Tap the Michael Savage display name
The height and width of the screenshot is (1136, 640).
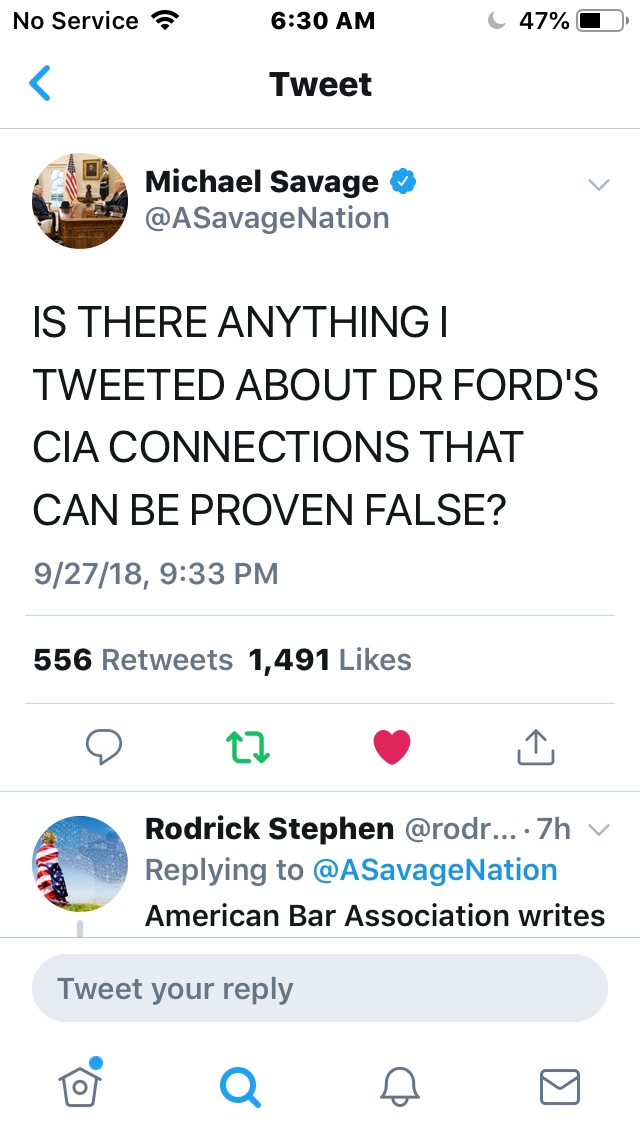coord(261,181)
